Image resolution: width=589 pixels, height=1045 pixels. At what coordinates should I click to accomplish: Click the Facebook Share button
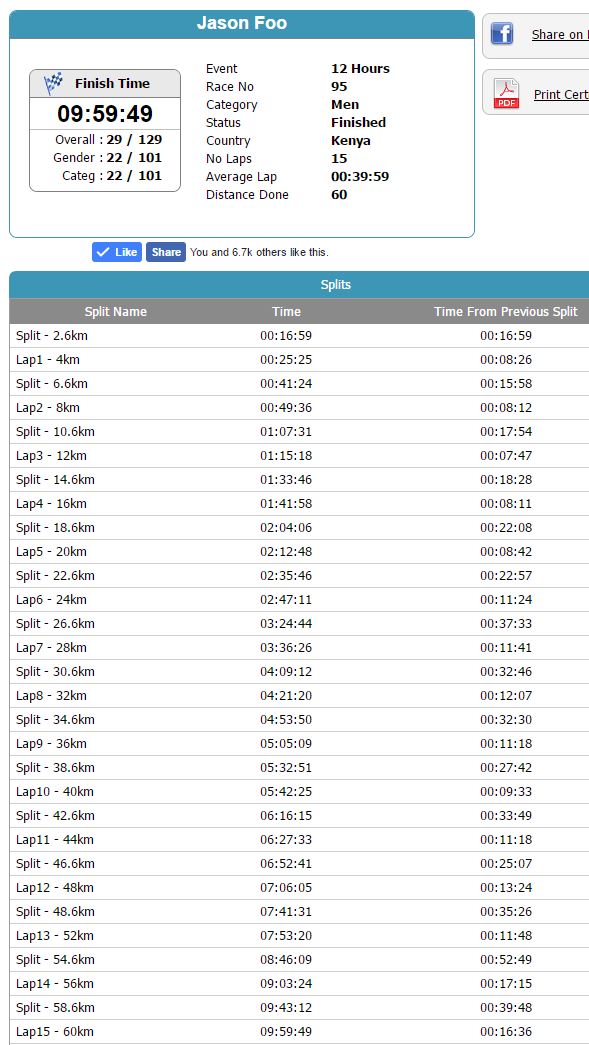[x=166, y=252]
